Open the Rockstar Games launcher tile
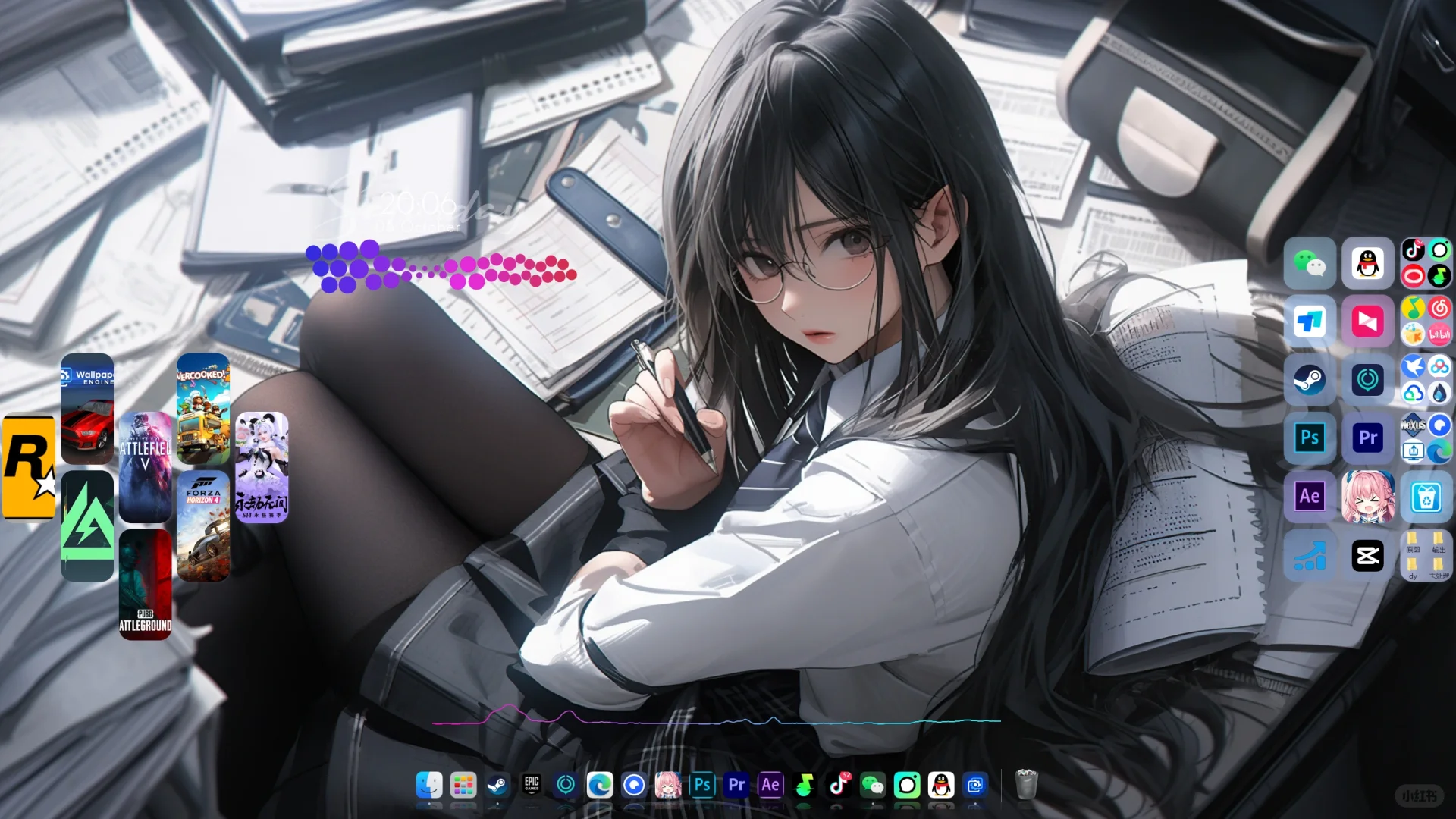 (x=29, y=468)
